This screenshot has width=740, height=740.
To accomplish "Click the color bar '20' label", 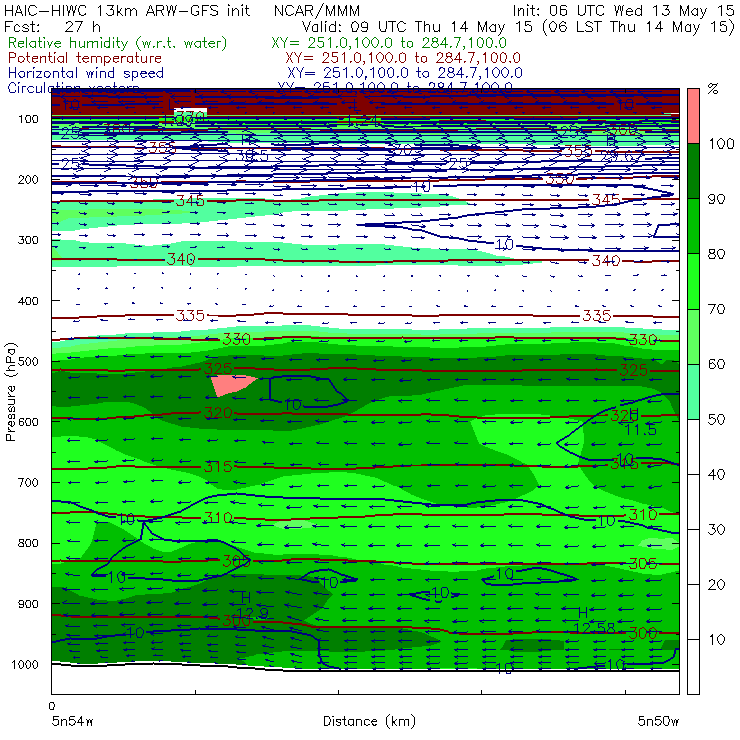I will [x=716, y=585].
